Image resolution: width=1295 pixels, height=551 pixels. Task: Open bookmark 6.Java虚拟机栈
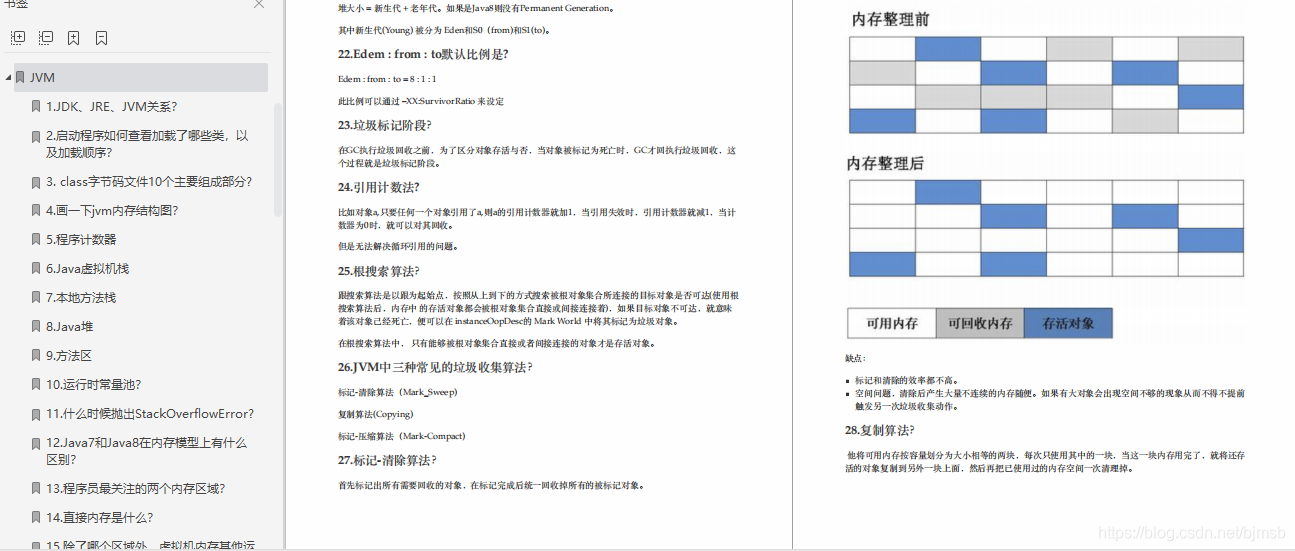tap(87, 269)
